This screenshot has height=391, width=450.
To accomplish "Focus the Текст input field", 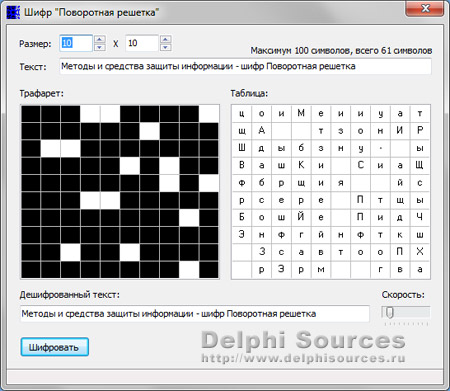I will tap(246, 66).
